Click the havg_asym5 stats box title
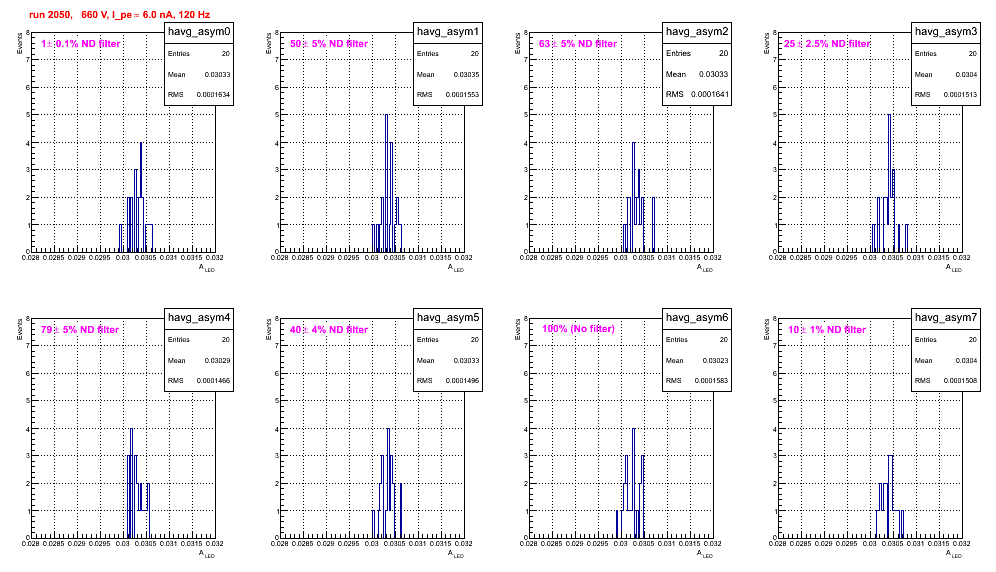 click(448, 317)
